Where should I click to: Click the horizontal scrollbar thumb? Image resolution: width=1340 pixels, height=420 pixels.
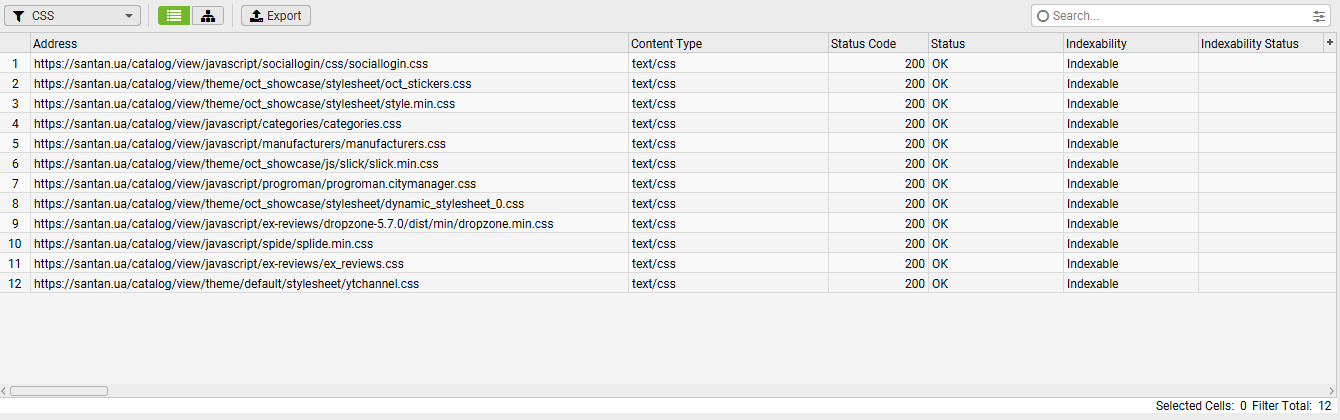[x=59, y=391]
